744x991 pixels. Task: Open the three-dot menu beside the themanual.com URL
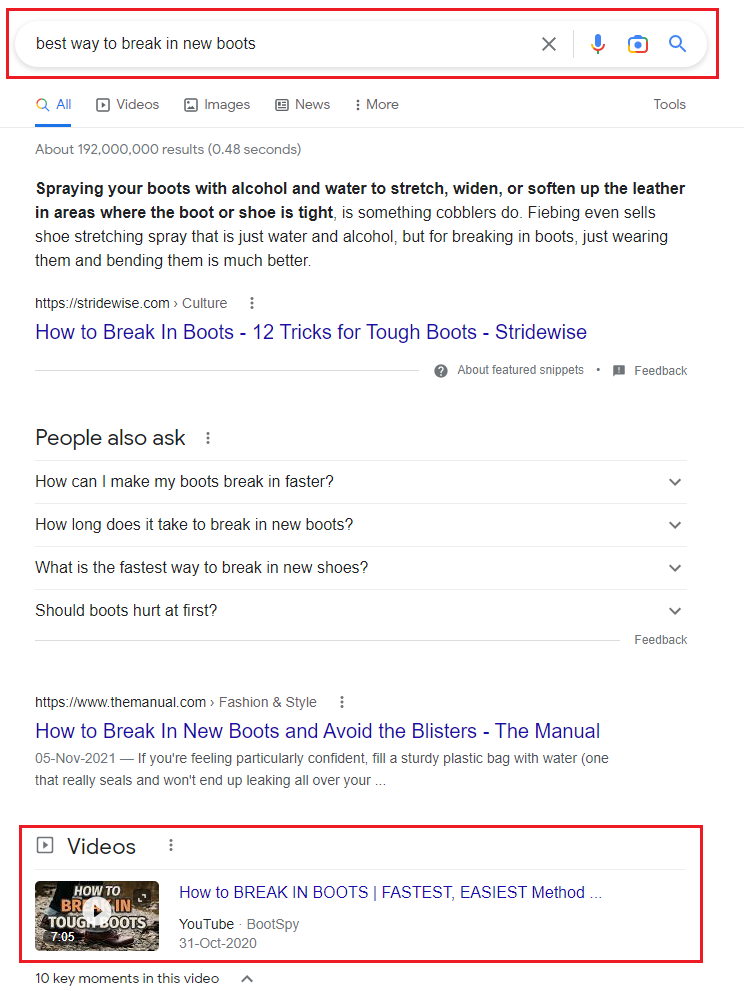(x=341, y=702)
